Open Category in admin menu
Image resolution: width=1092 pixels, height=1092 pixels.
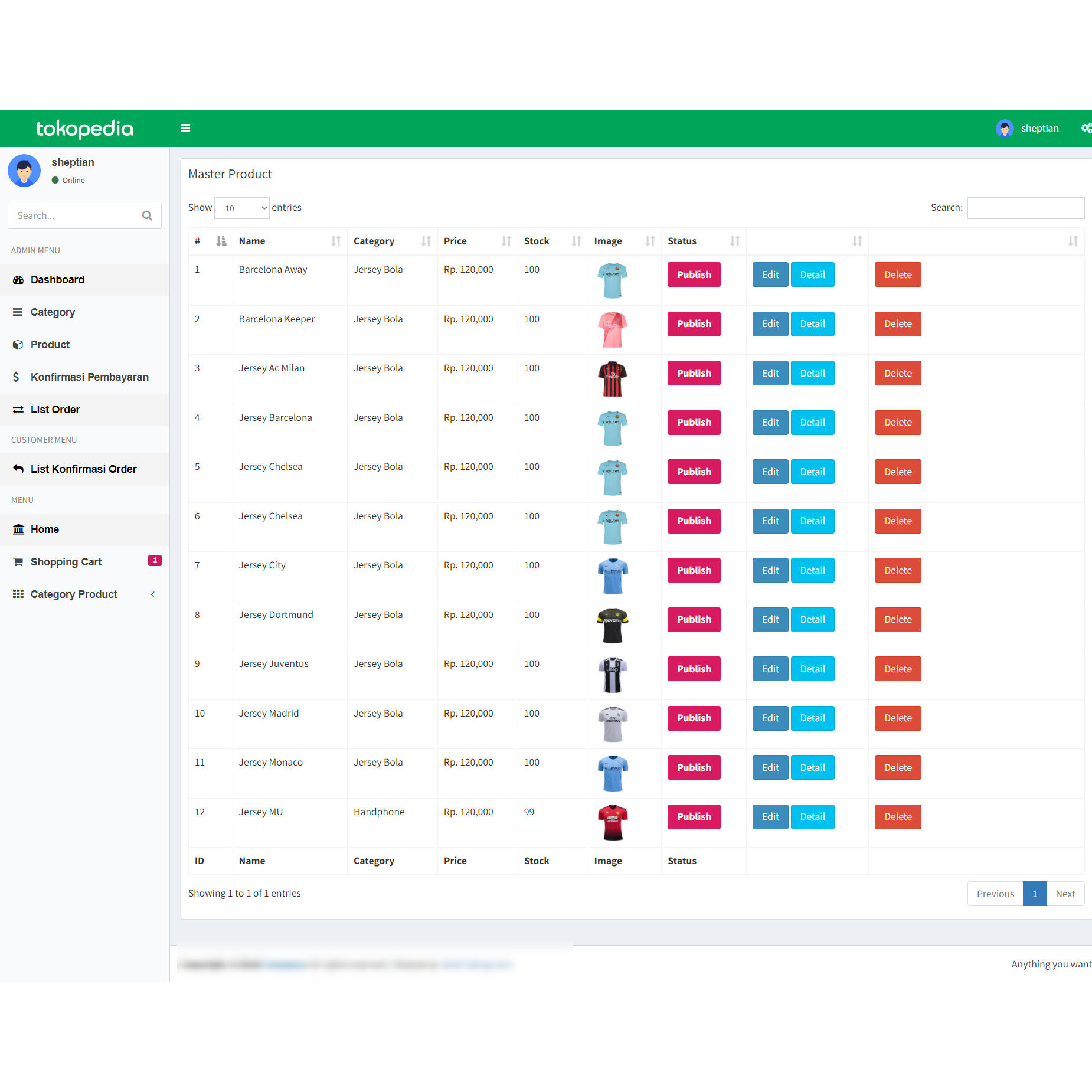tap(85, 312)
